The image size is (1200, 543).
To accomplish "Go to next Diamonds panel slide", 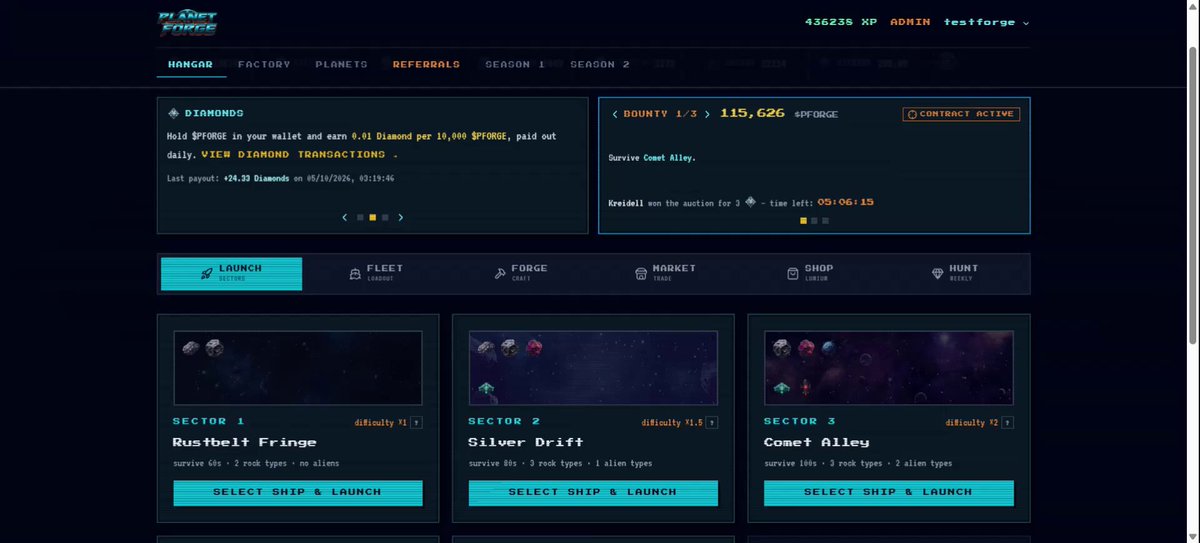I will 400,217.
